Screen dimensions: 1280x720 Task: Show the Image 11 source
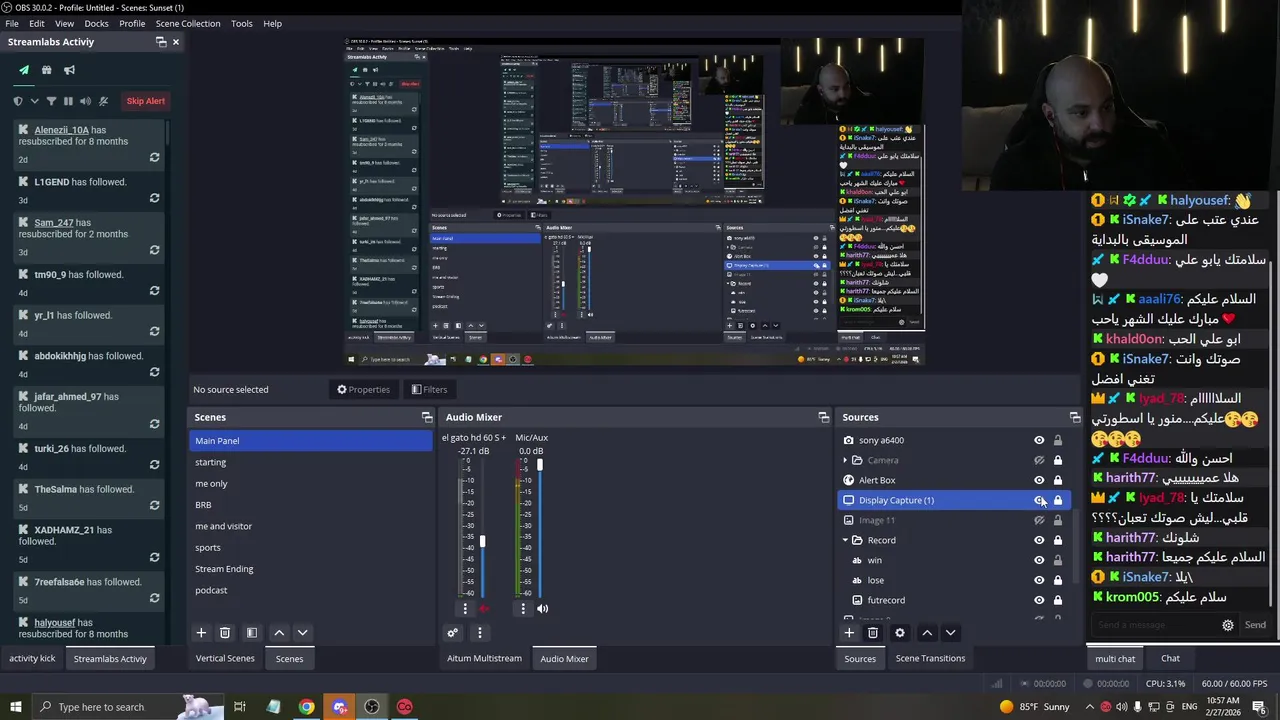1039,520
